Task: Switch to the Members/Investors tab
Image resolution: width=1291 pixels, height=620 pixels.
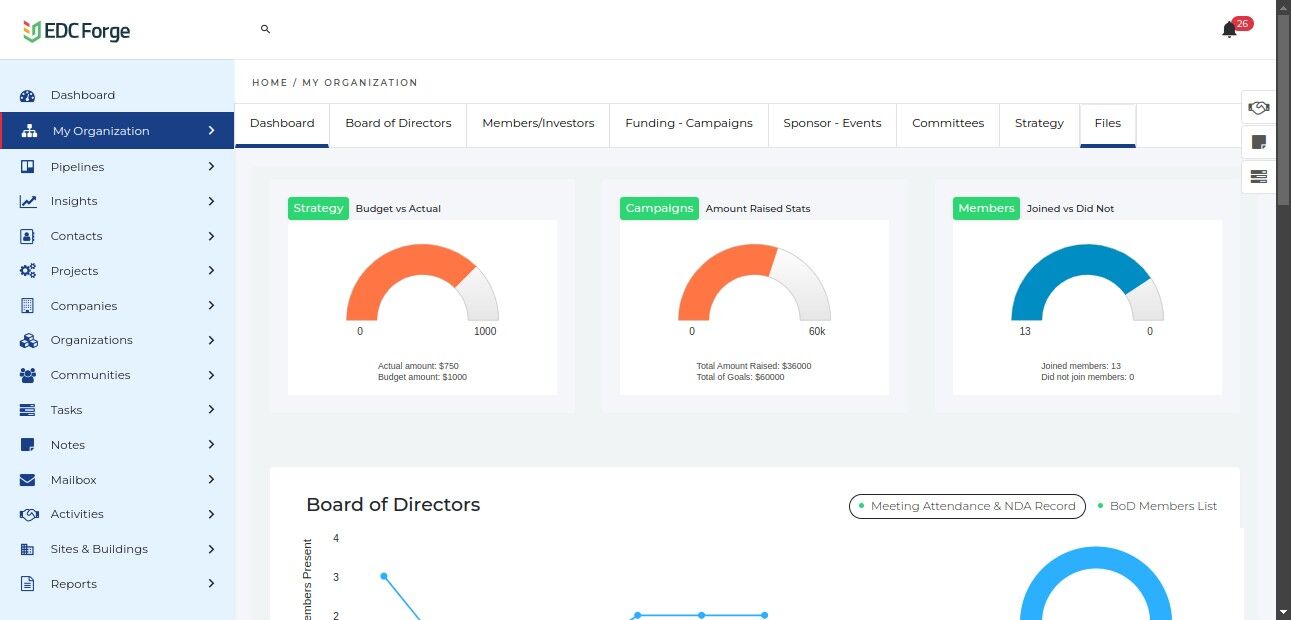Action: tap(538, 124)
